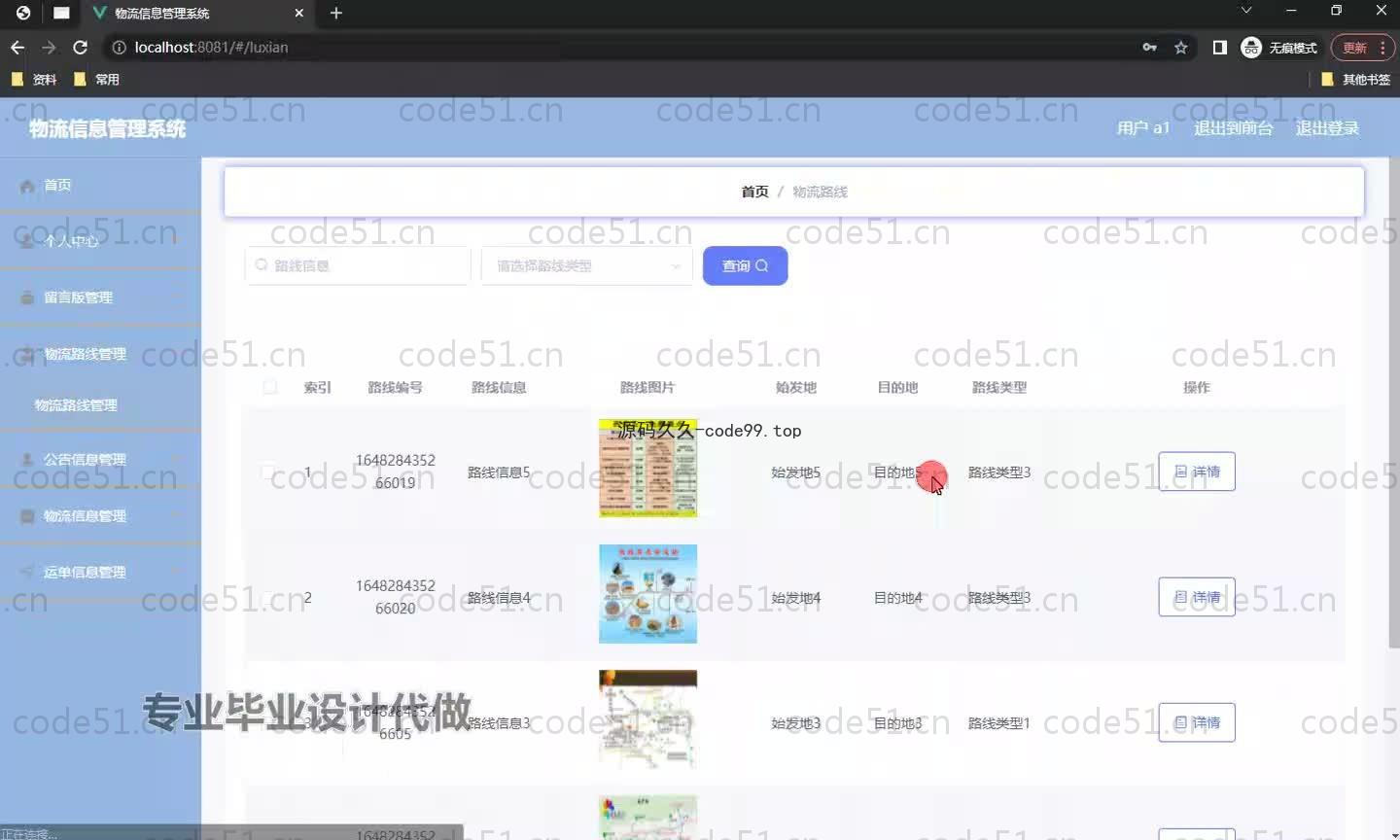
Task: Open the 请选择路线类型 dropdown
Action: 587,265
